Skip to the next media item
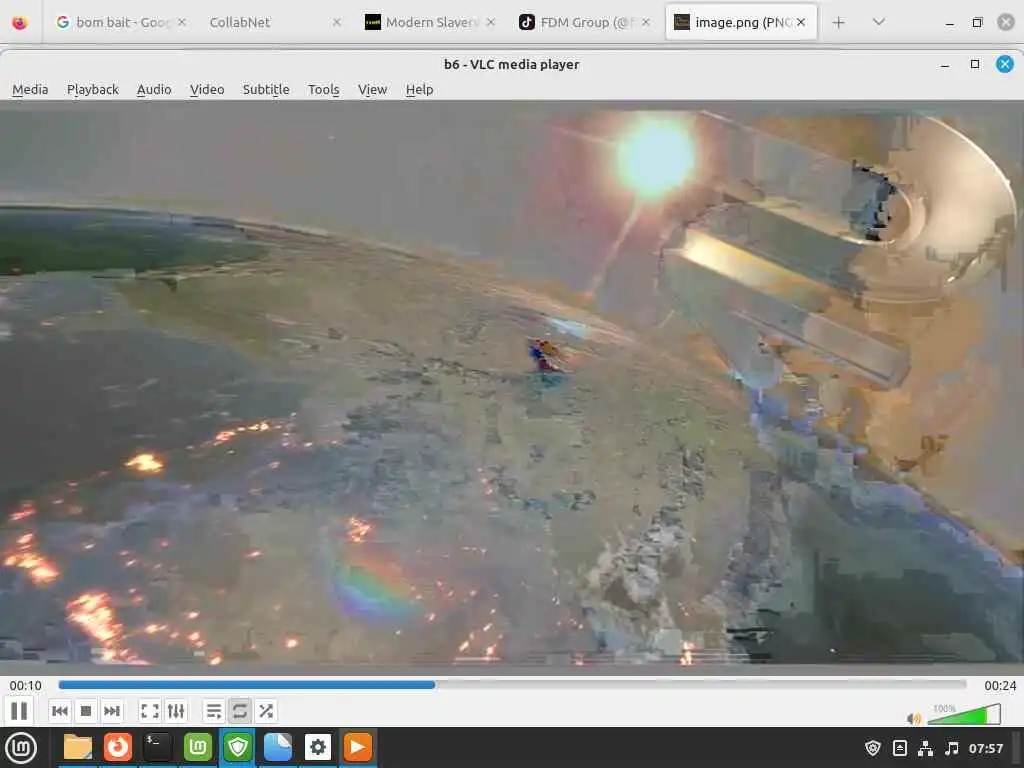Screen dimensions: 1024x768 [112, 711]
